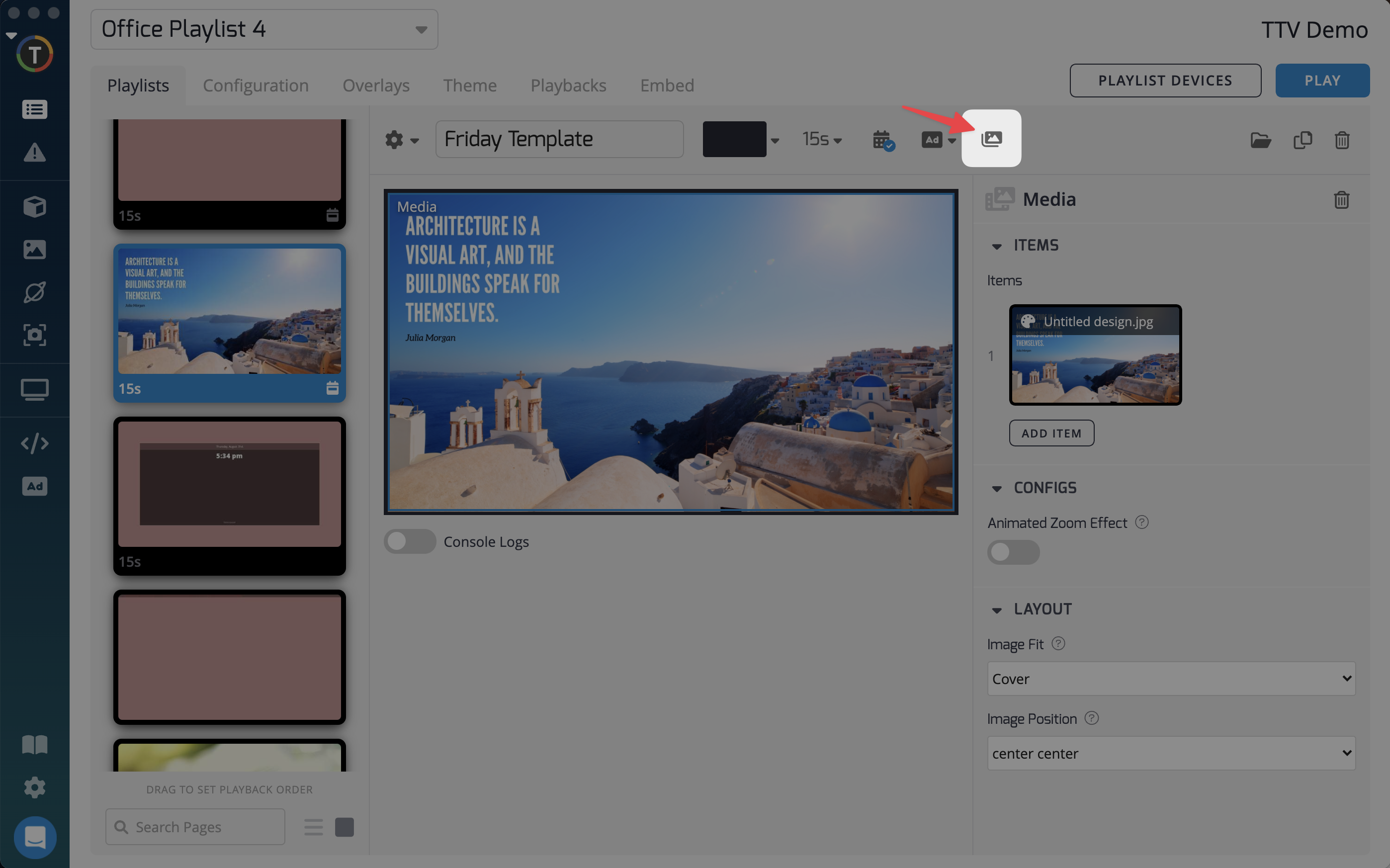Toggle the Console Logs switch
The image size is (1390, 868).
coord(409,541)
